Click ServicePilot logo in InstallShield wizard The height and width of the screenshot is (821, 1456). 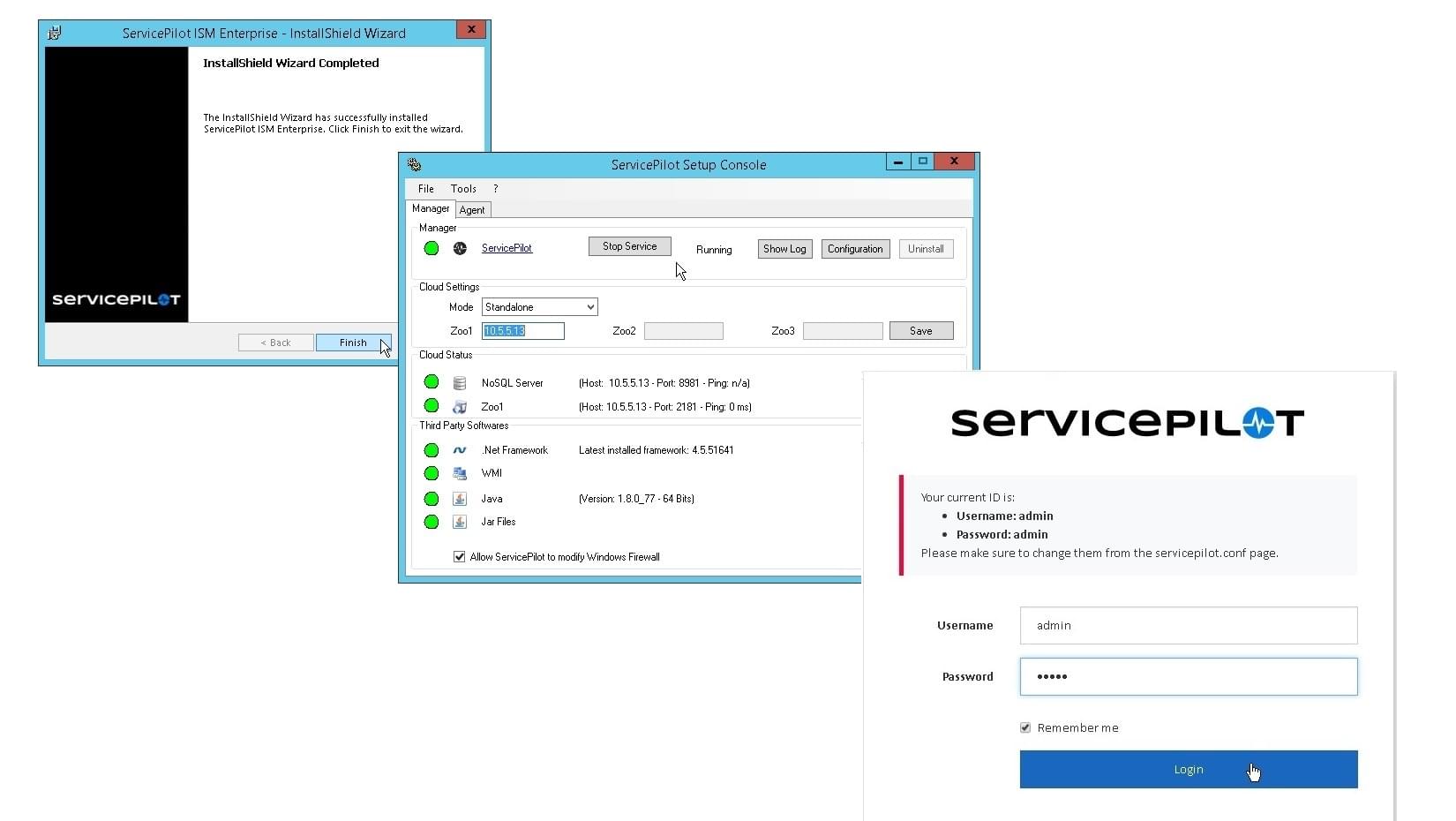[x=116, y=299]
